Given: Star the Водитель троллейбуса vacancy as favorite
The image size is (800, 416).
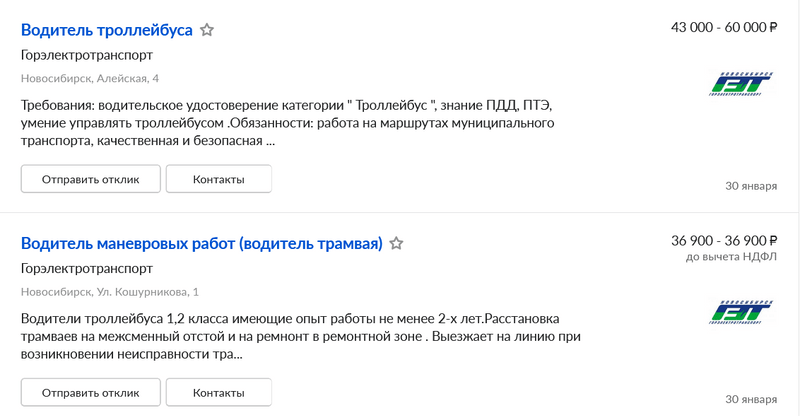Looking at the screenshot, I should click(207, 30).
